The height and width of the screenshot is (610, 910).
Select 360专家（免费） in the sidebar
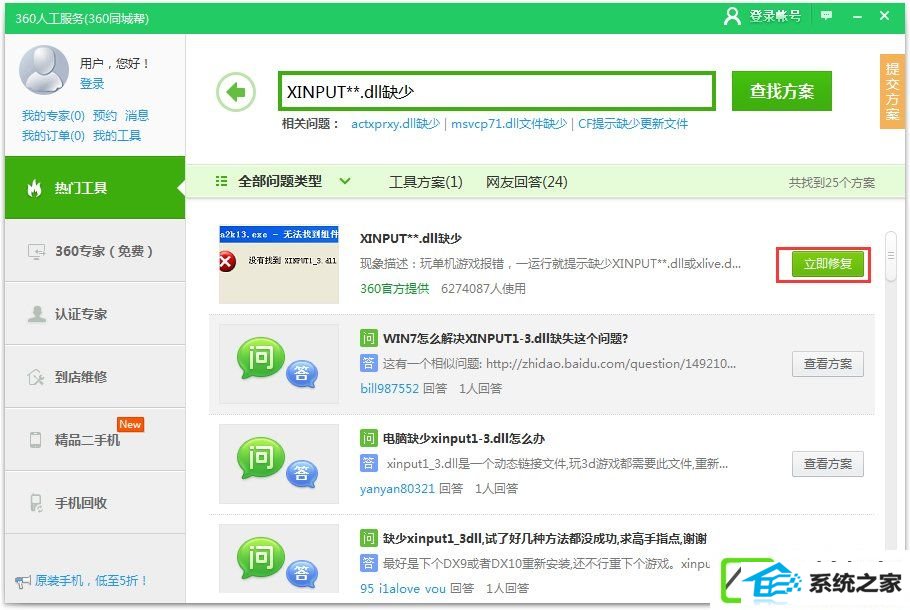pos(95,251)
